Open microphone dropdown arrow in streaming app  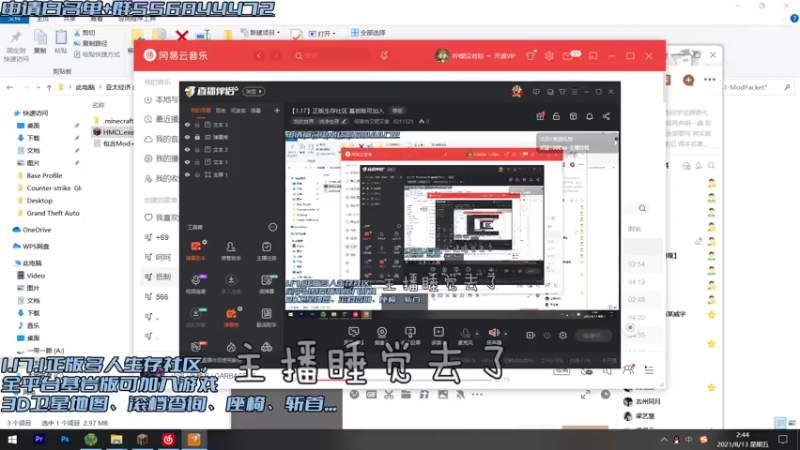click(x=477, y=334)
